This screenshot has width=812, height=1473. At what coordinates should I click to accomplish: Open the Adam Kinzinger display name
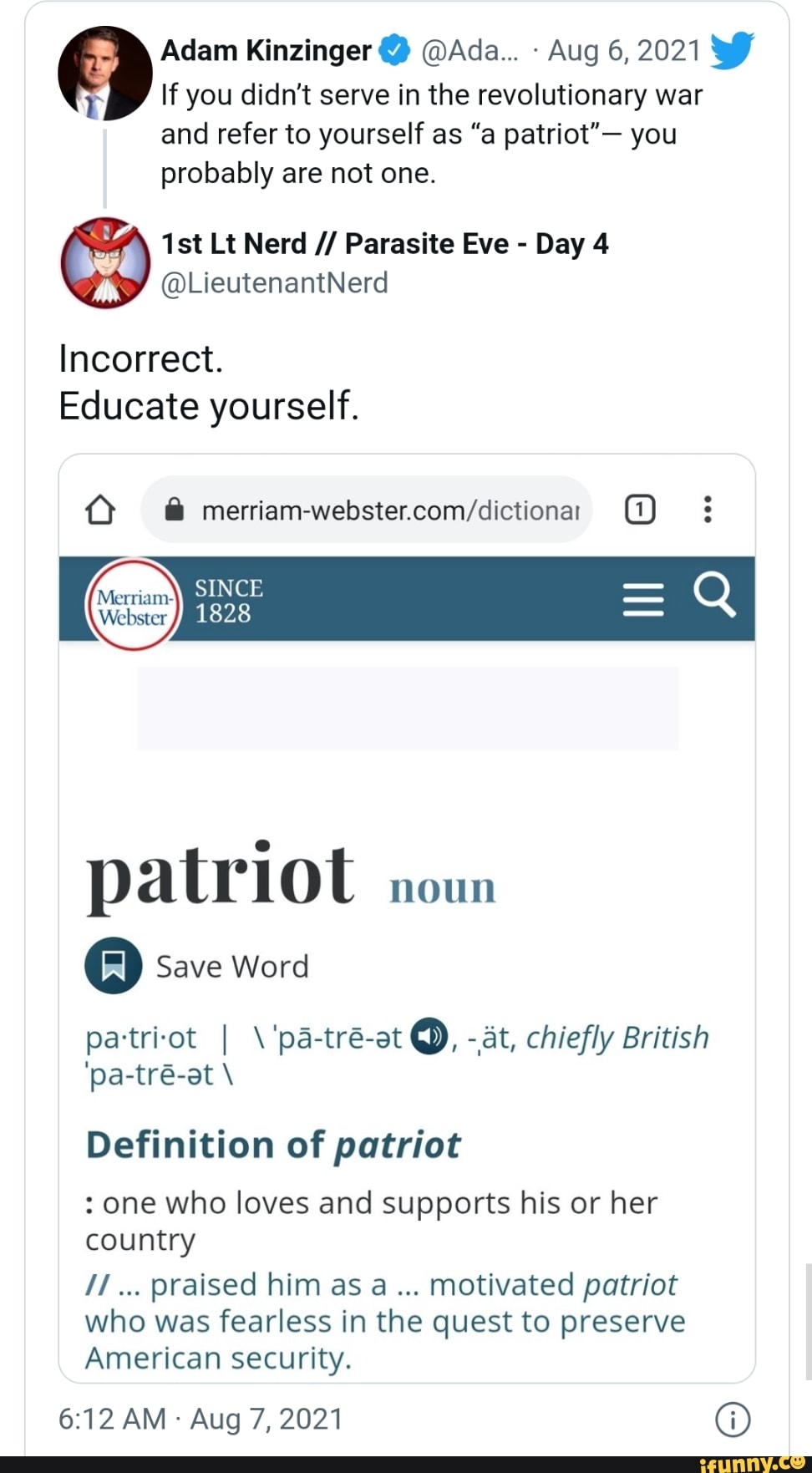[266, 51]
